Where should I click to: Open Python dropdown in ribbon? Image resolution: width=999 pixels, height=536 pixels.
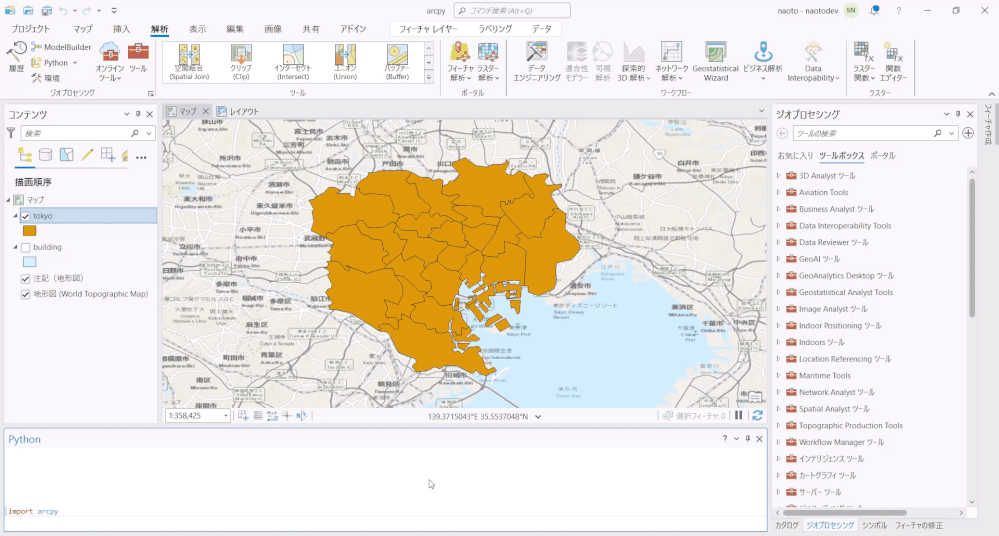tap(55, 62)
